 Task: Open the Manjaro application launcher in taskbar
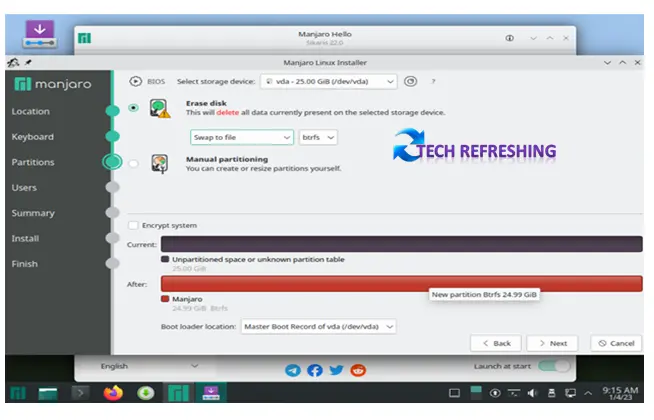tap(18, 393)
